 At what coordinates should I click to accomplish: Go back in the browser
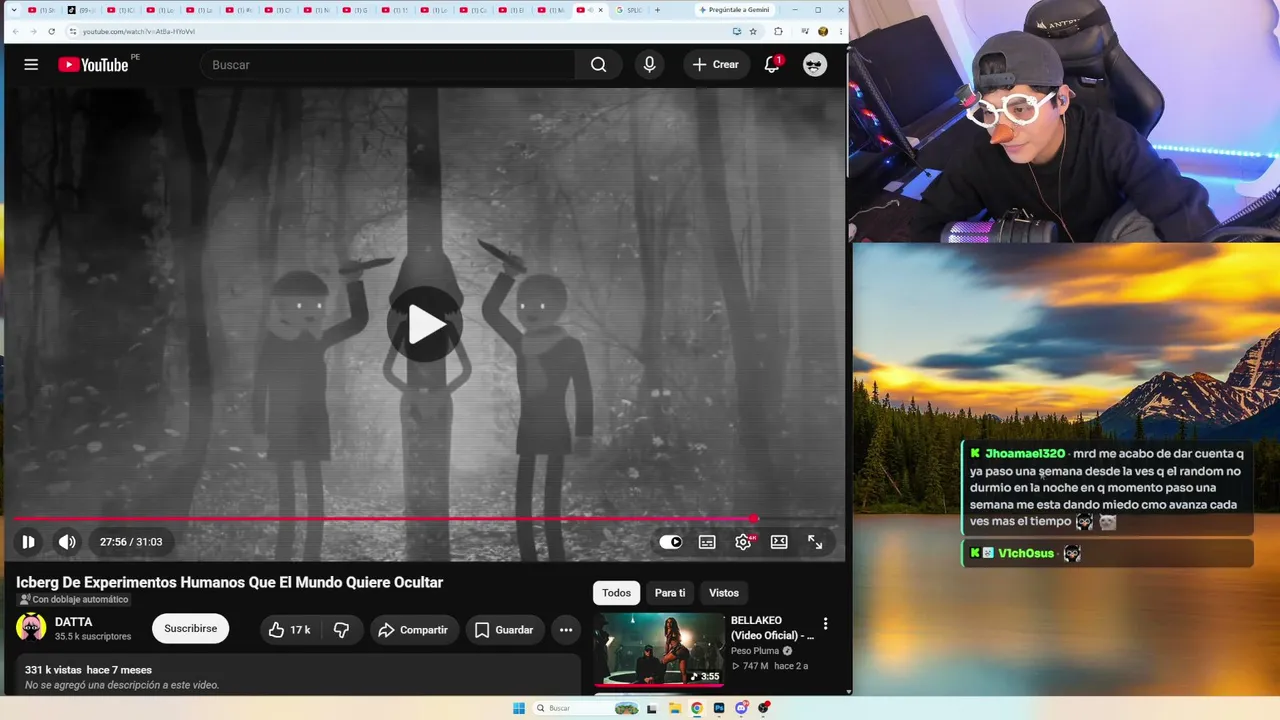[15, 31]
